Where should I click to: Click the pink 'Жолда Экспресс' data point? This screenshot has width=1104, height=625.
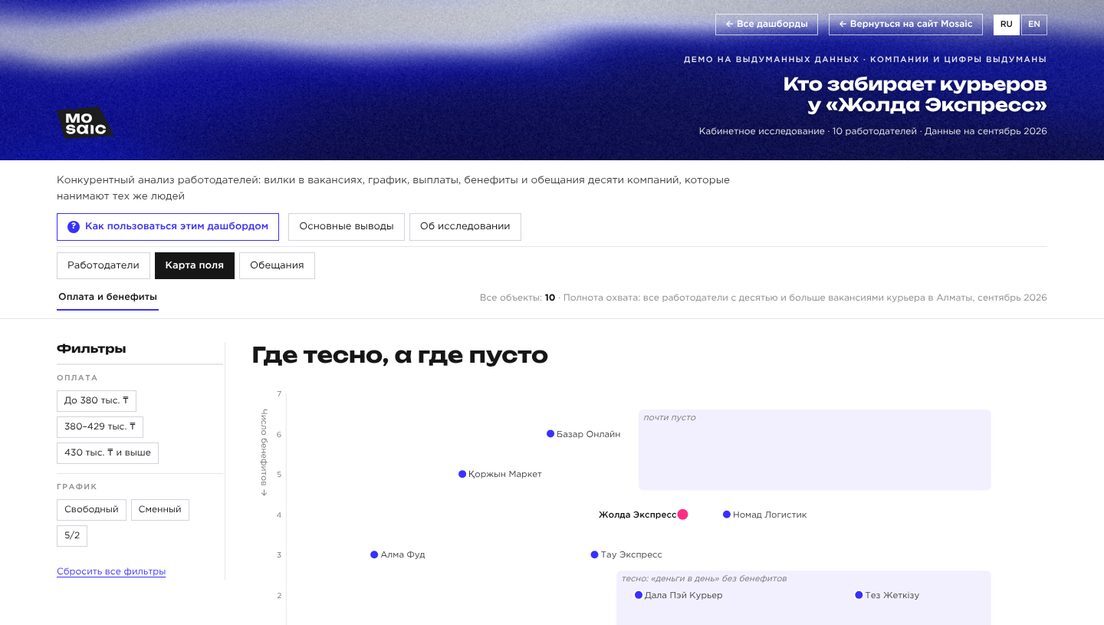[x=683, y=514]
